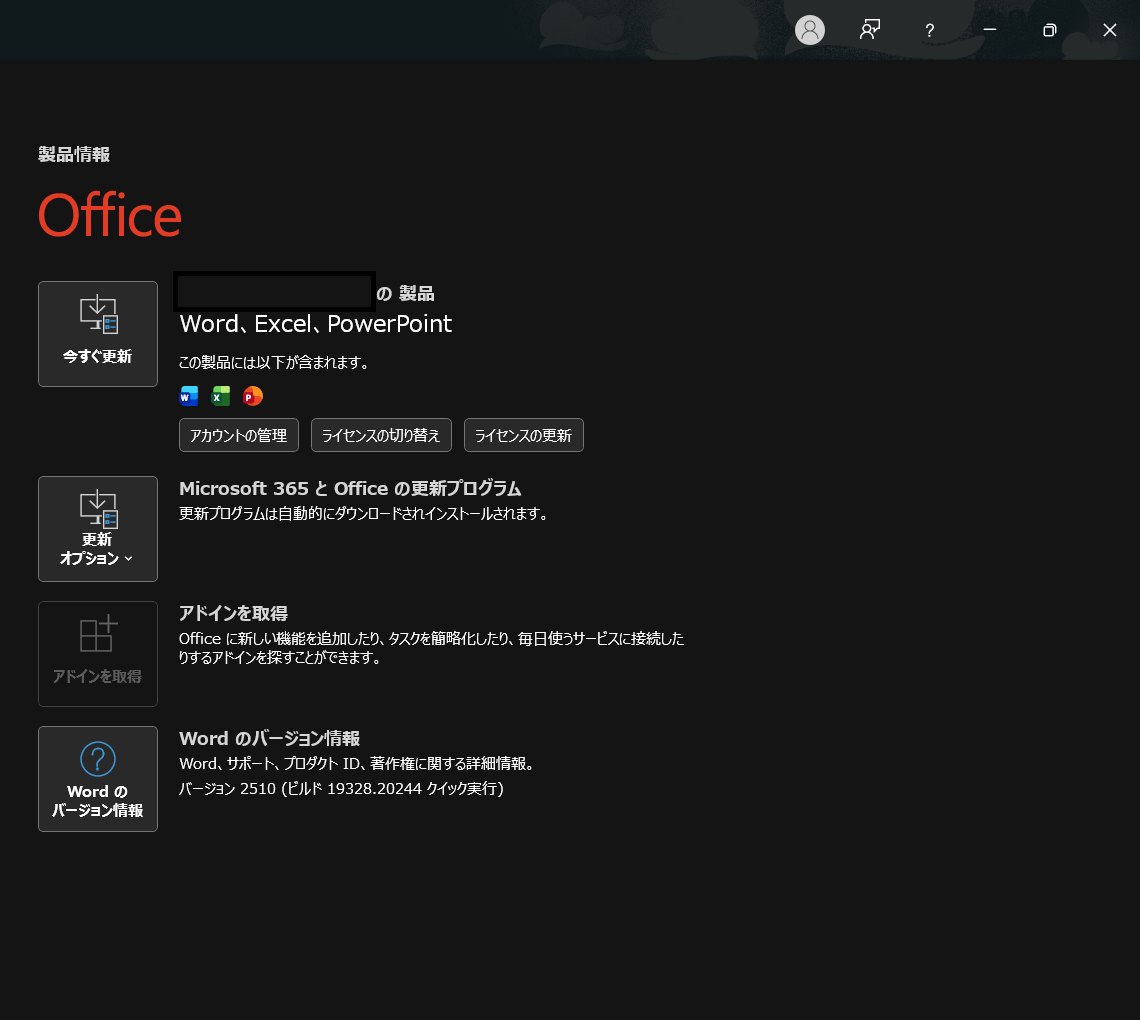The height and width of the screenshot is (1020, 1140).
Task: Open the feedback icon in title bar
Action: (870, 30)
